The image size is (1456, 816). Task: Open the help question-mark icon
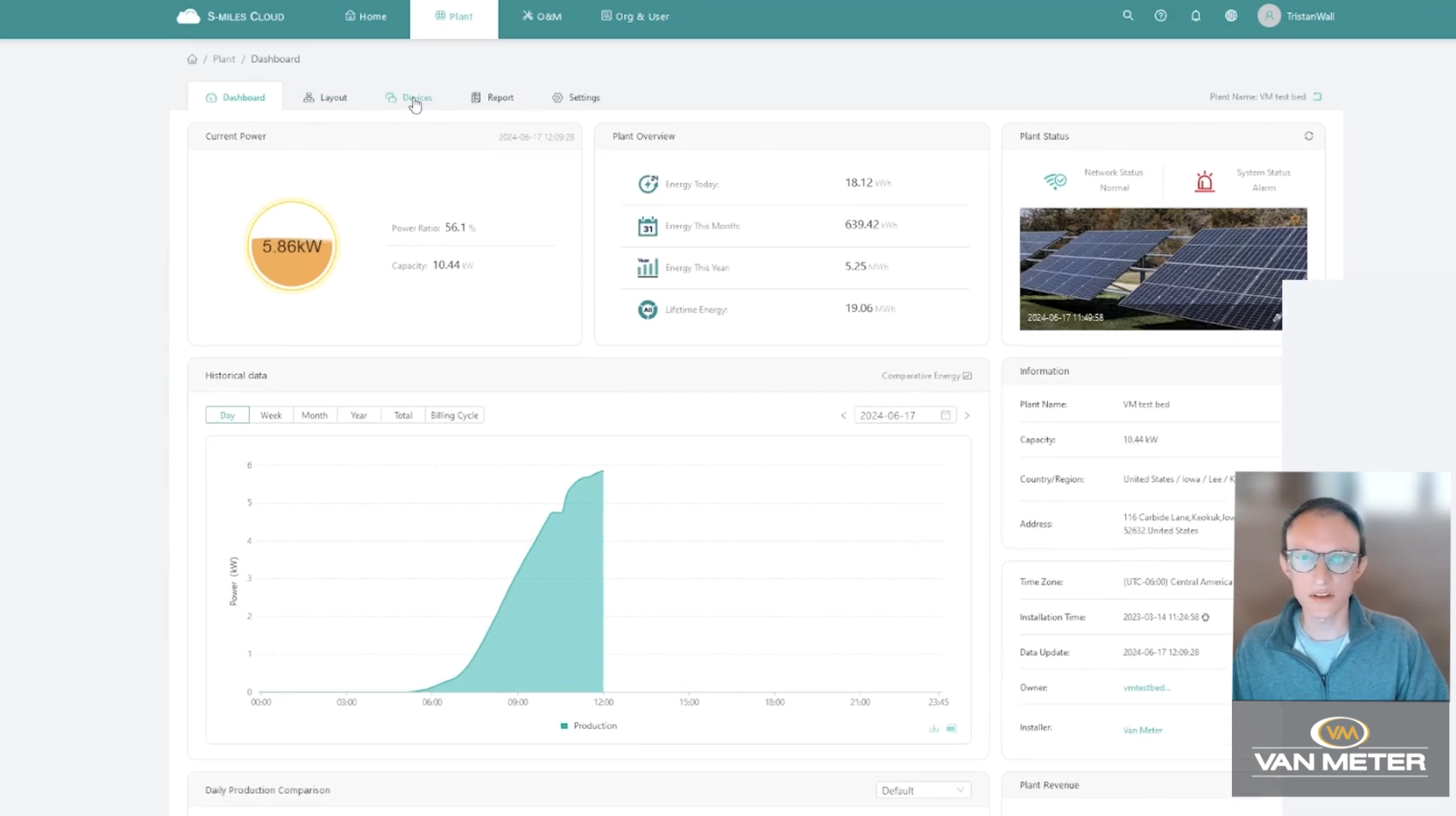(1160, 15)
